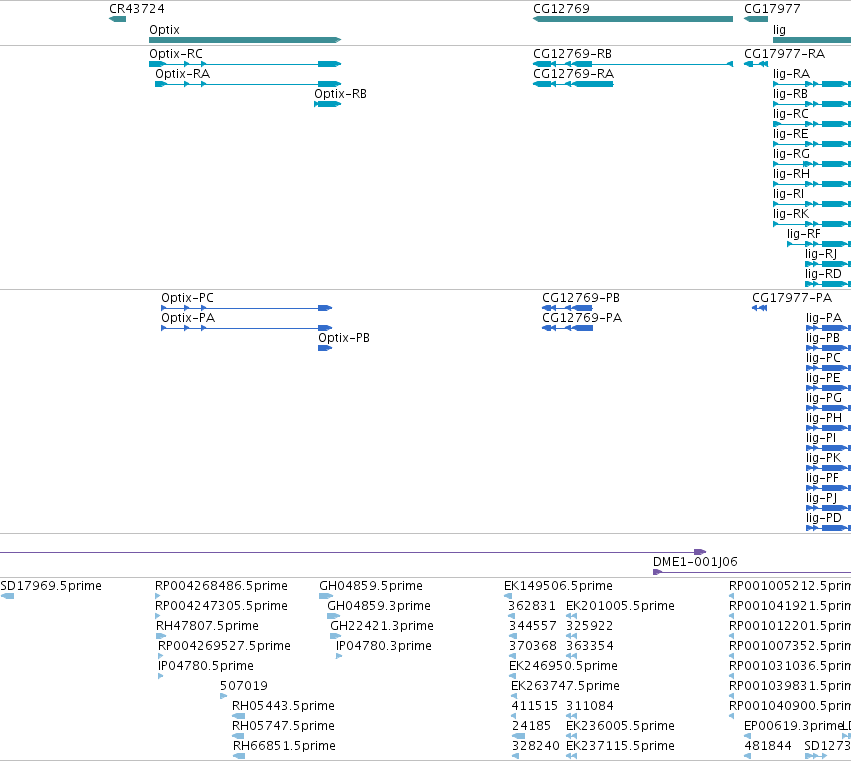Select the lig-RA transcript label
The height and width of the screenshot is (761, 851).
tap(791, 74)
